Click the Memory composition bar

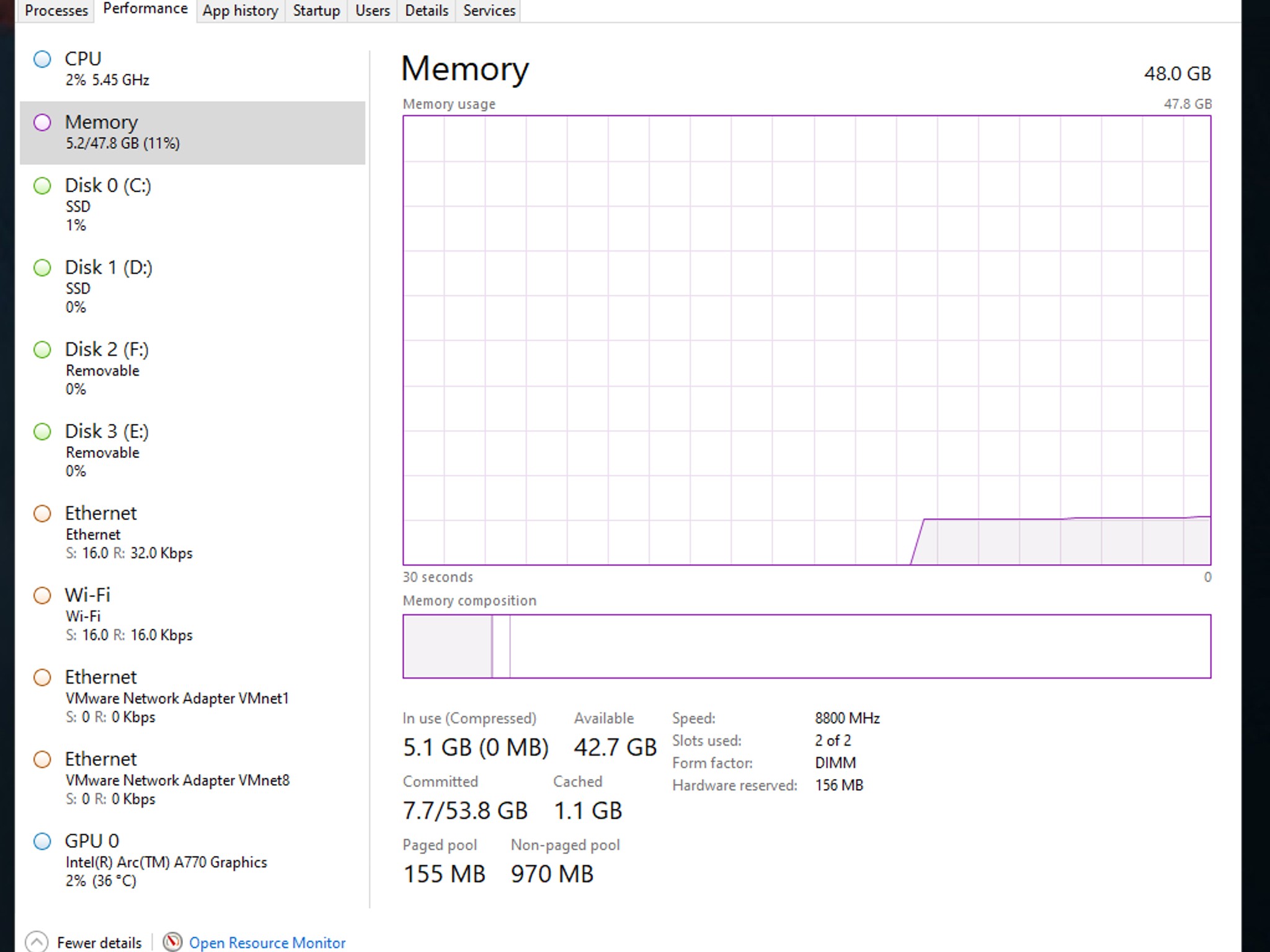807,646
